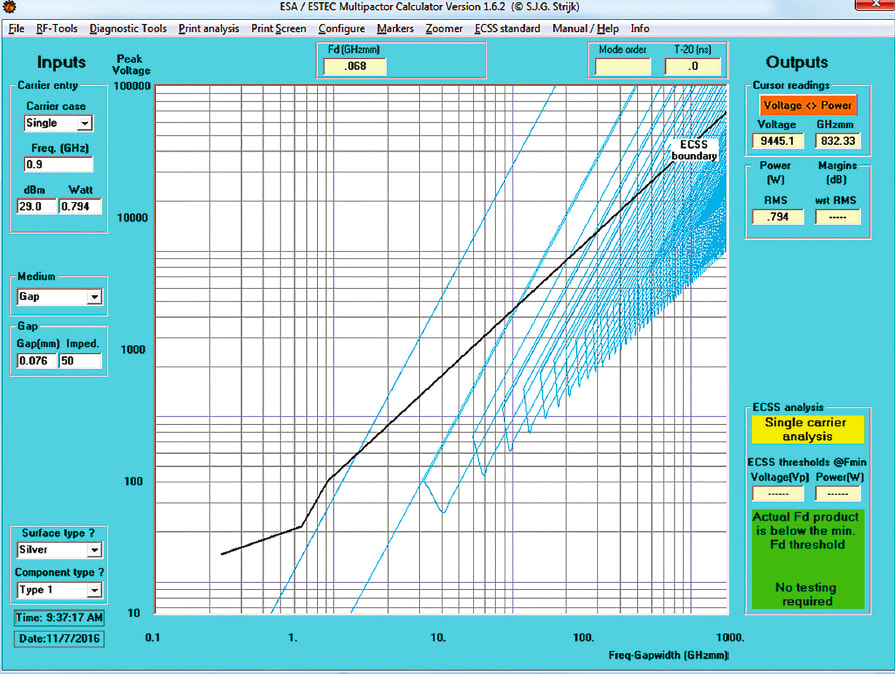Click the Margins wrt RMS value box
The height and width of the screenshot is (674, 895).
(x=837, y=217)
